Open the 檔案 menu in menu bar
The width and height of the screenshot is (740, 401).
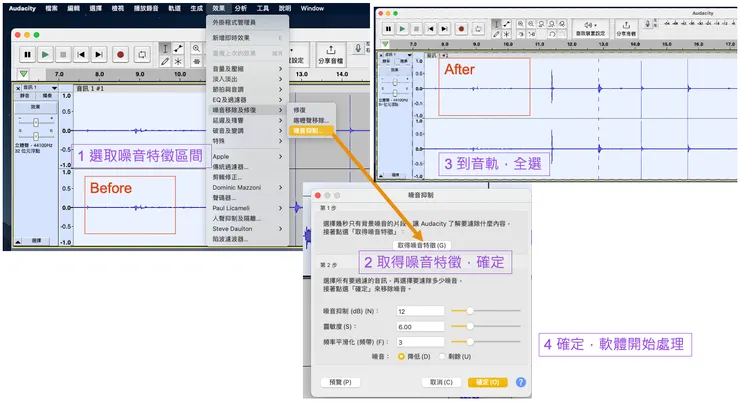coord(51,8)
